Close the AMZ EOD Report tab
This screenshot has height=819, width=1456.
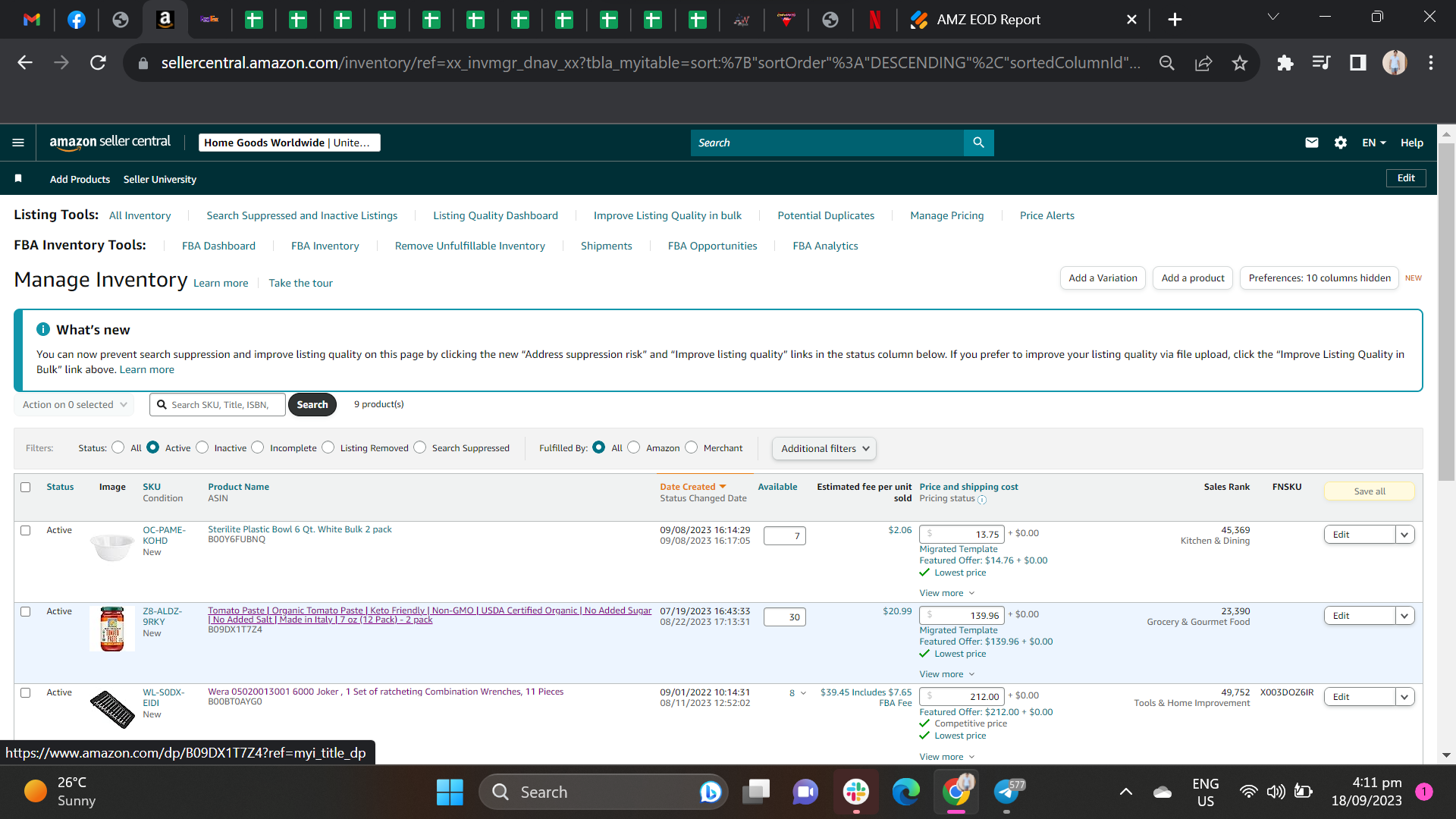coord(1131,20)
